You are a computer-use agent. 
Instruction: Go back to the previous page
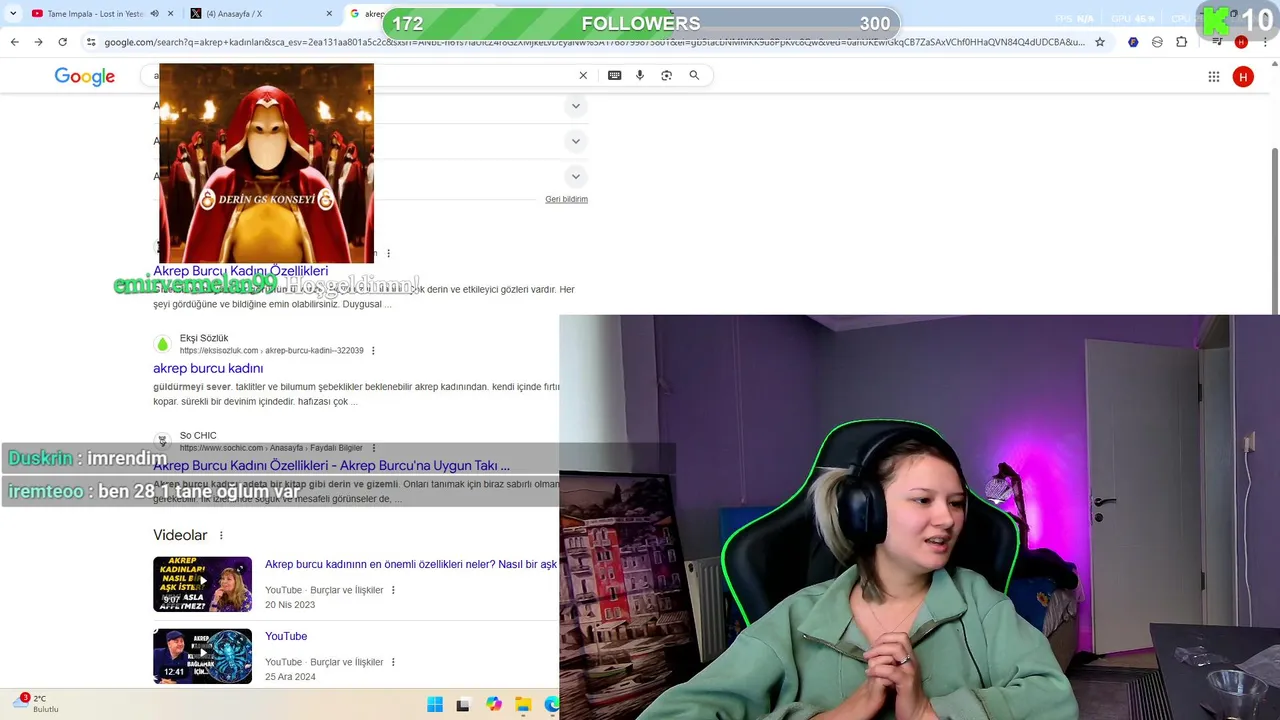(x=14, y=42)
